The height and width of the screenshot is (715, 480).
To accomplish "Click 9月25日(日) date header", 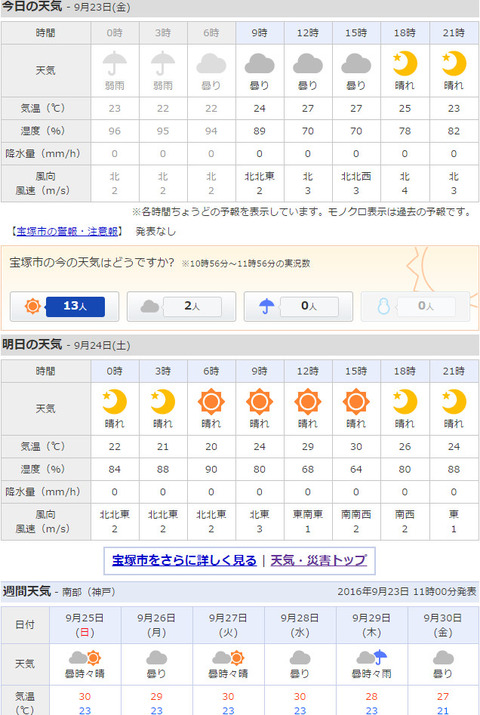I will 85,625.
